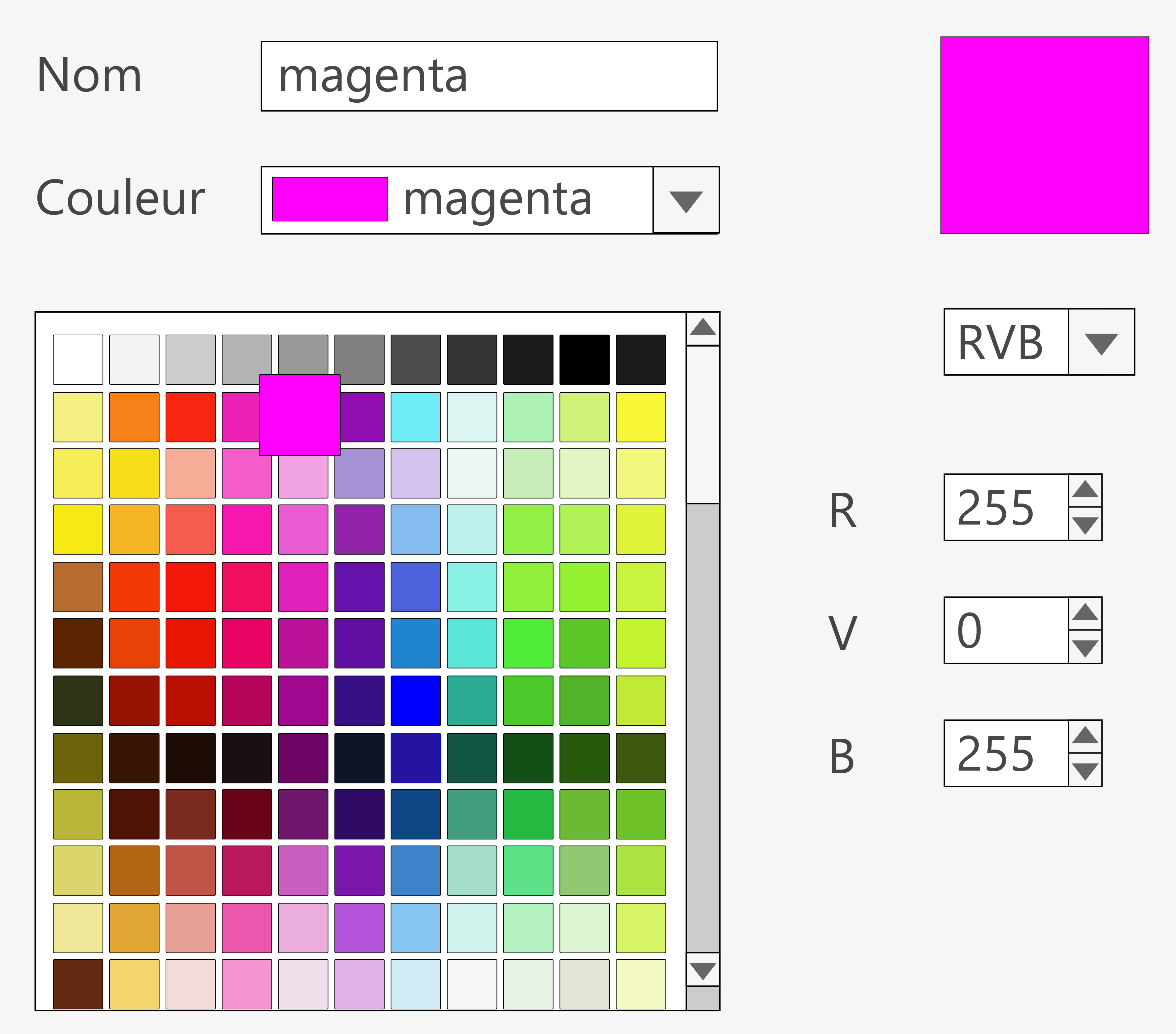The image size is (1176, 1034).
Task: Decrease the R value with down arrow
Action: tap(1085, 525)
